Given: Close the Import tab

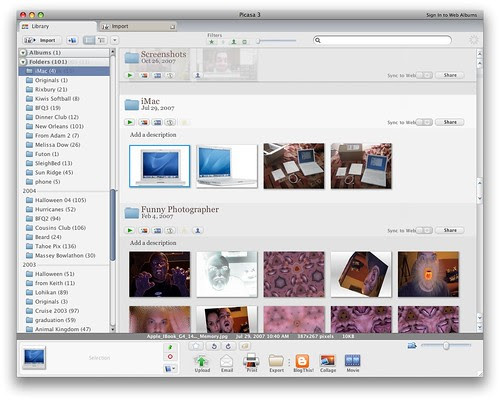Looking at the screenshot, I should pyautogui.click(x=172, y=27).
